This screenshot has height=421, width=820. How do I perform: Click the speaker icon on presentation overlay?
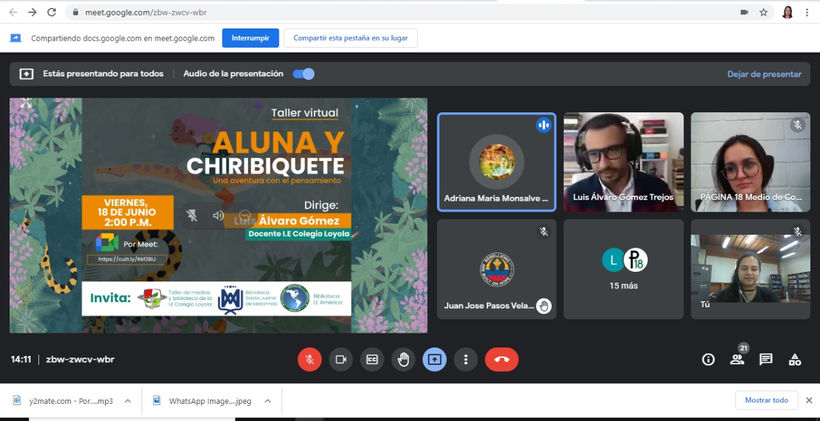[x=218, y=215]
